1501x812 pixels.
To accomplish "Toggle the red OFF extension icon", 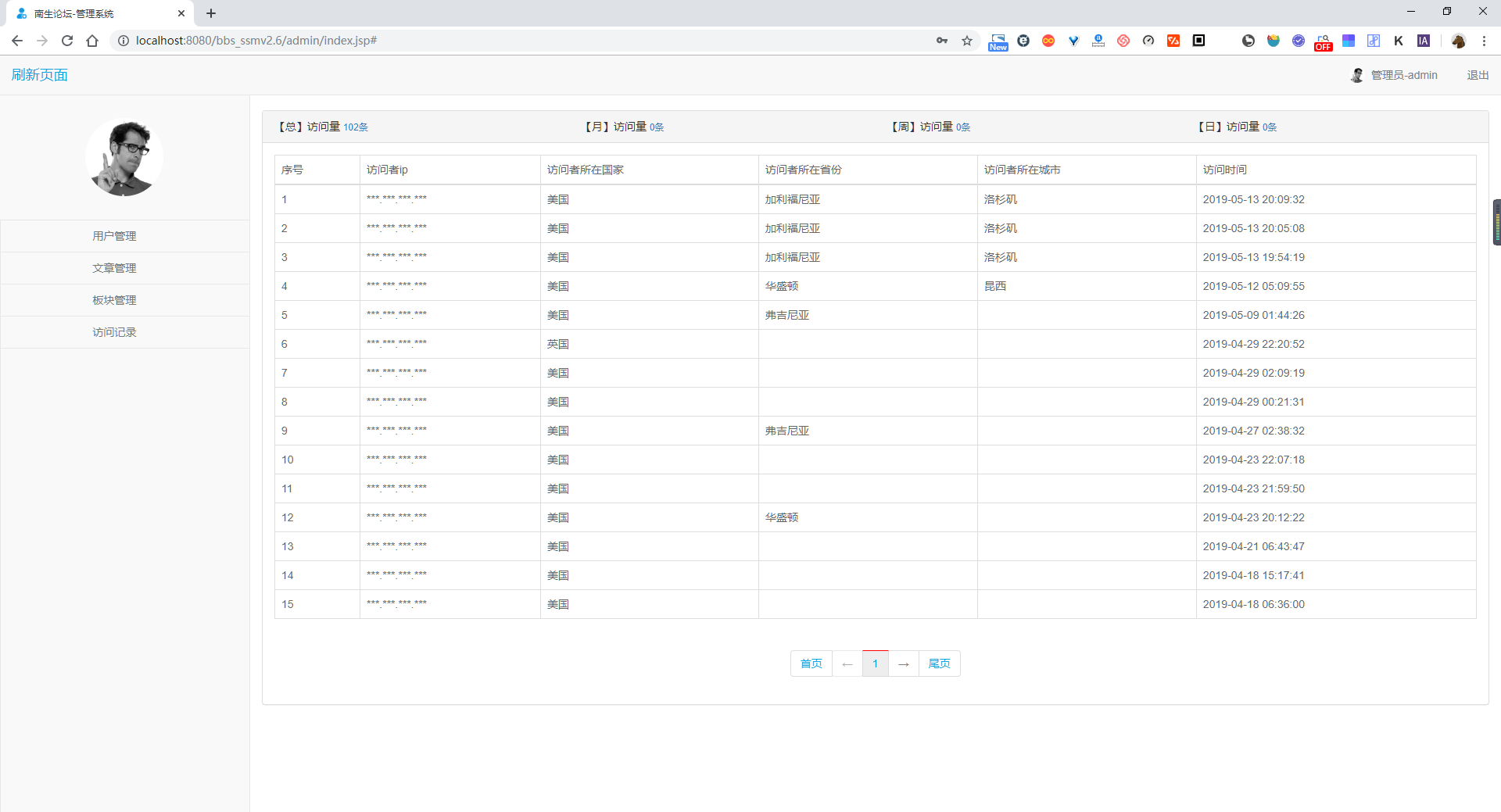I will click(1324, 42).
